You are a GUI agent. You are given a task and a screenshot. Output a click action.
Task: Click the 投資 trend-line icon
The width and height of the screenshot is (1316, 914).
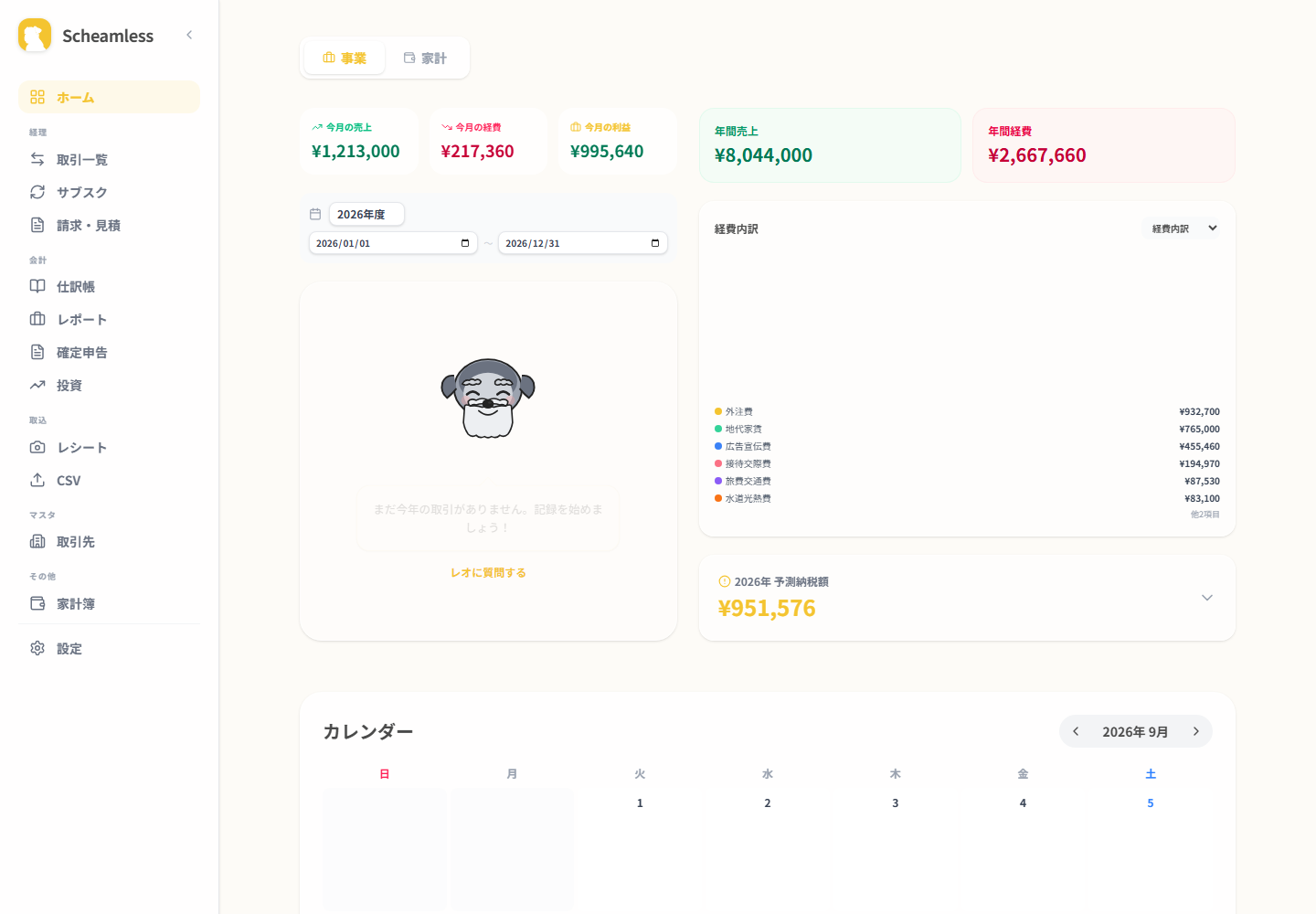click(37, 385)
